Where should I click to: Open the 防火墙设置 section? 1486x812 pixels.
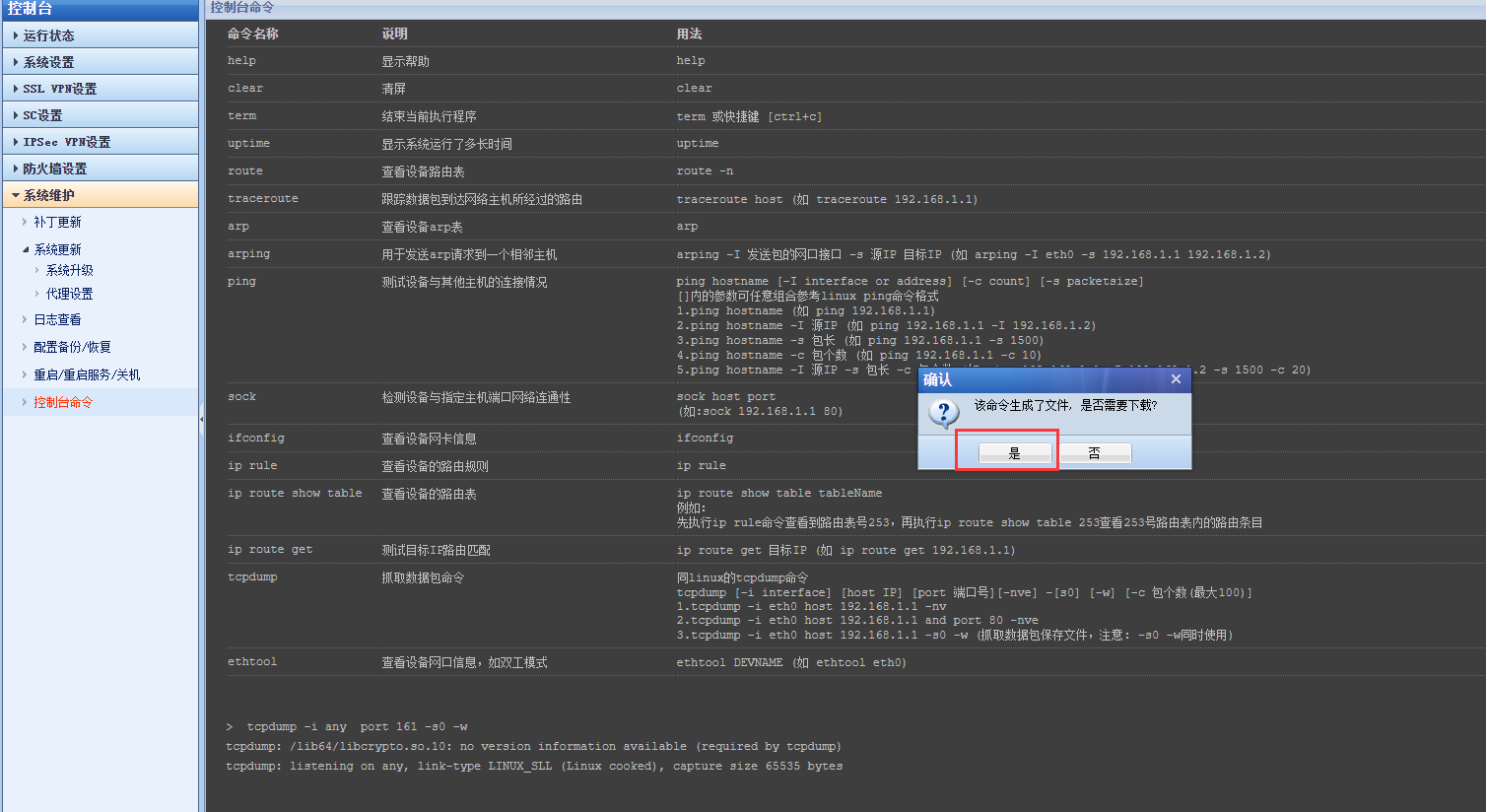click(x=55, y=169)
